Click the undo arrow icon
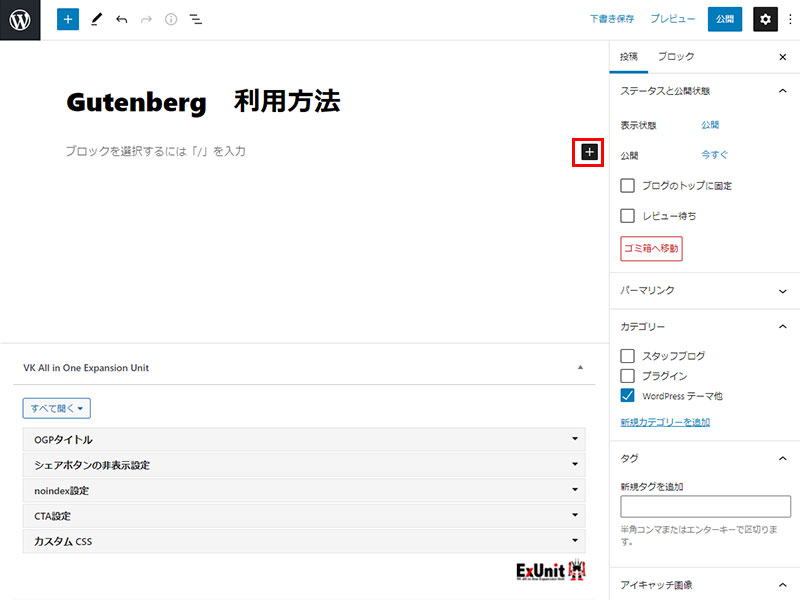Image resolution: width=800 pixels, height=600 pixels. (121, 19)
